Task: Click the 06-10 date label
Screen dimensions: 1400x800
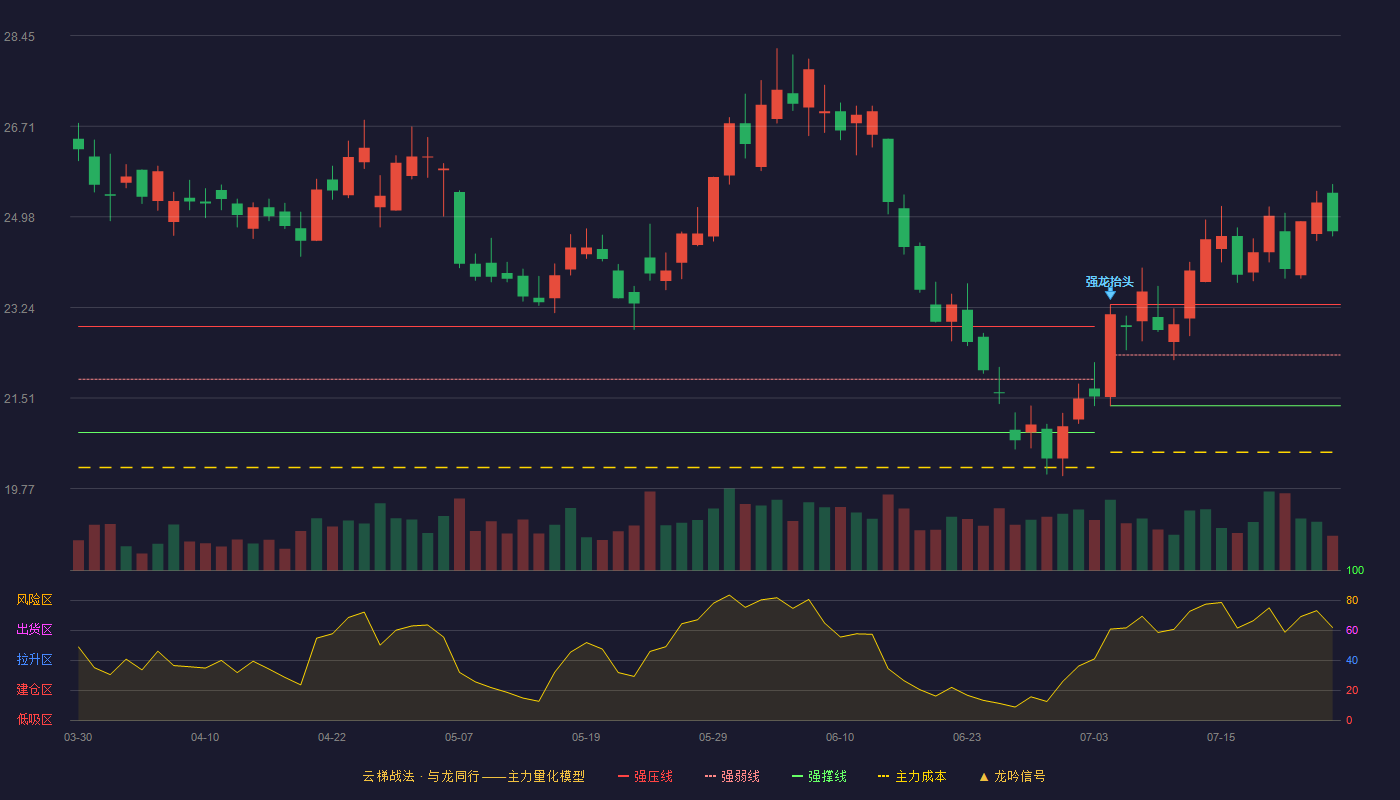Action: click(x=840, y=737)
